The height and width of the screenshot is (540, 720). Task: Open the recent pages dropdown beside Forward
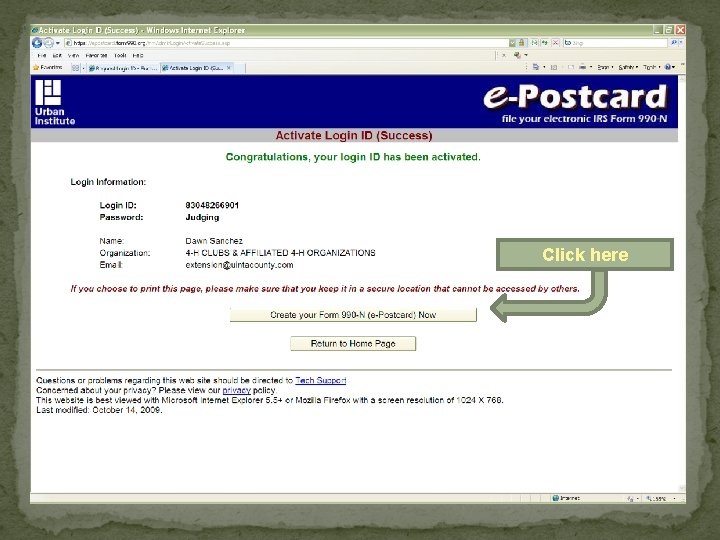click(x=57, y=43)
